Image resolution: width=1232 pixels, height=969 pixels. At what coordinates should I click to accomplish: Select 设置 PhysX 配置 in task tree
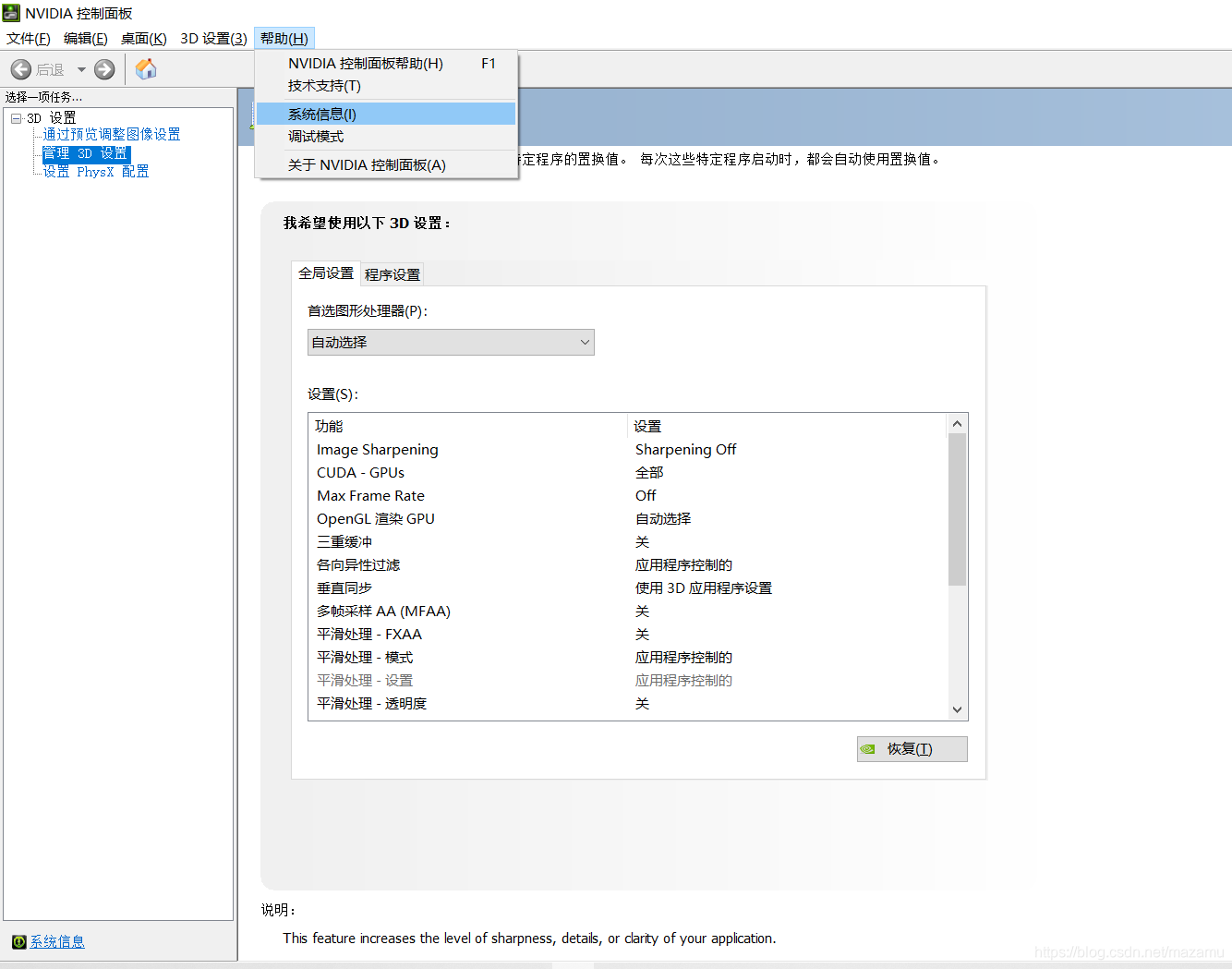[96, 172]
